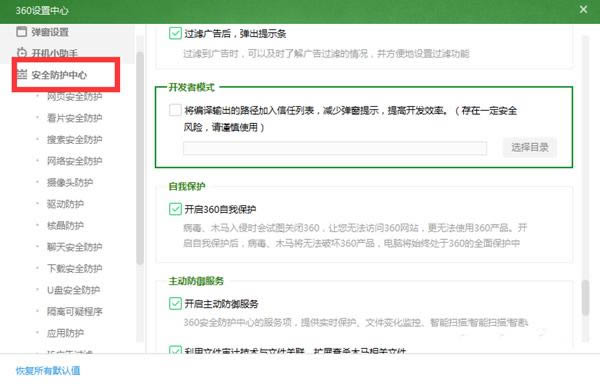Click 恢复所有默认值 link
This screenshot has width=600, height=384.
48,370
